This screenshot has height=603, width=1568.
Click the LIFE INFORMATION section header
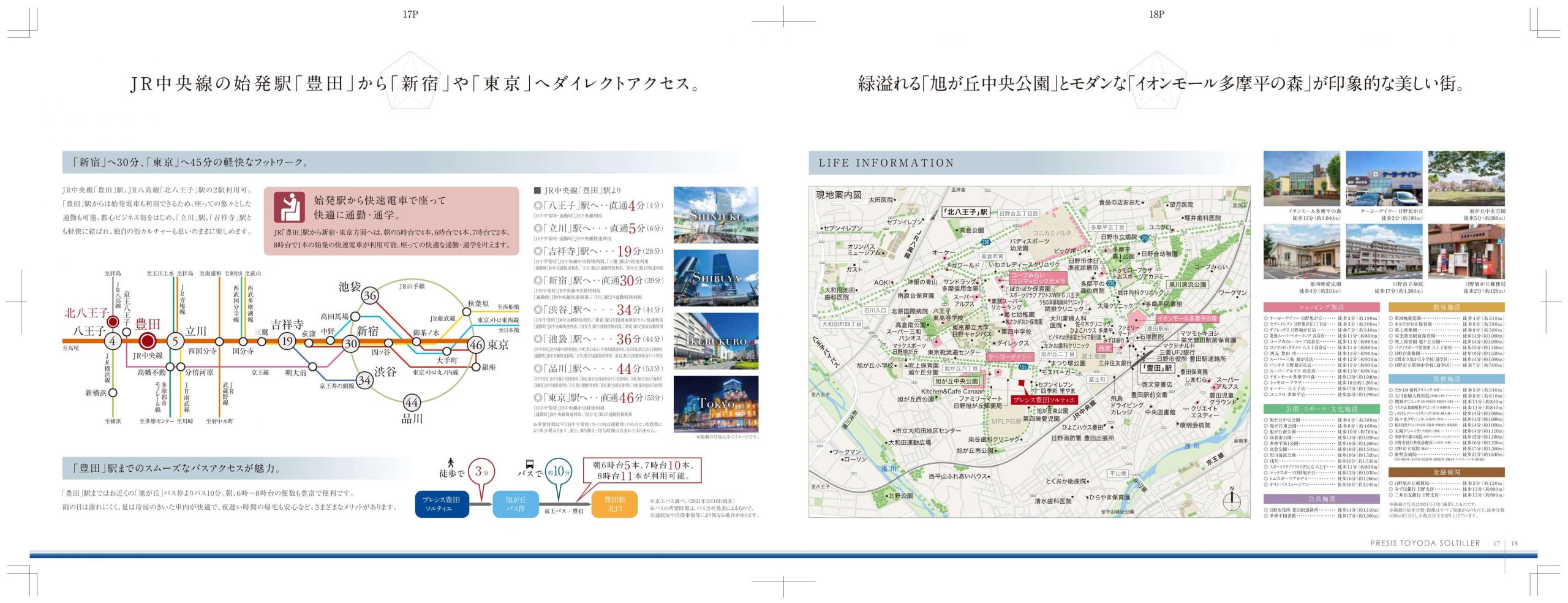click(886, 163)
